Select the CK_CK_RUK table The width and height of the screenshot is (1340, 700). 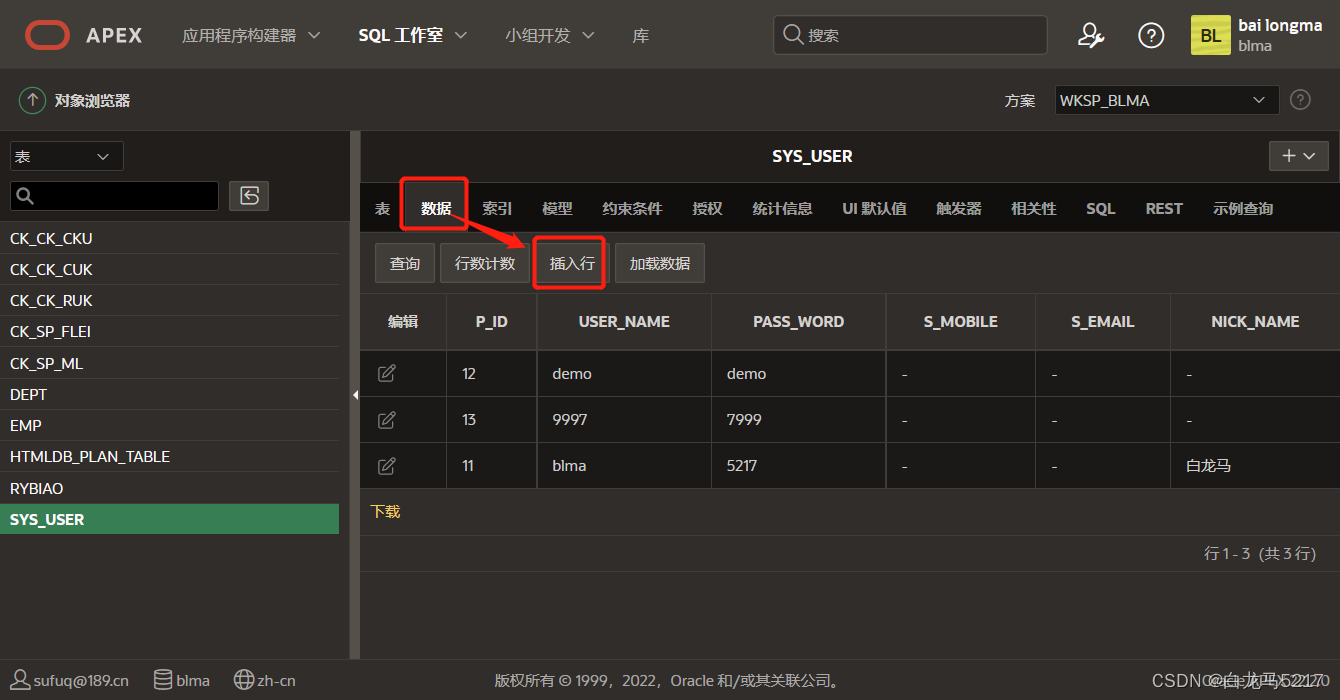pos(169,300)
